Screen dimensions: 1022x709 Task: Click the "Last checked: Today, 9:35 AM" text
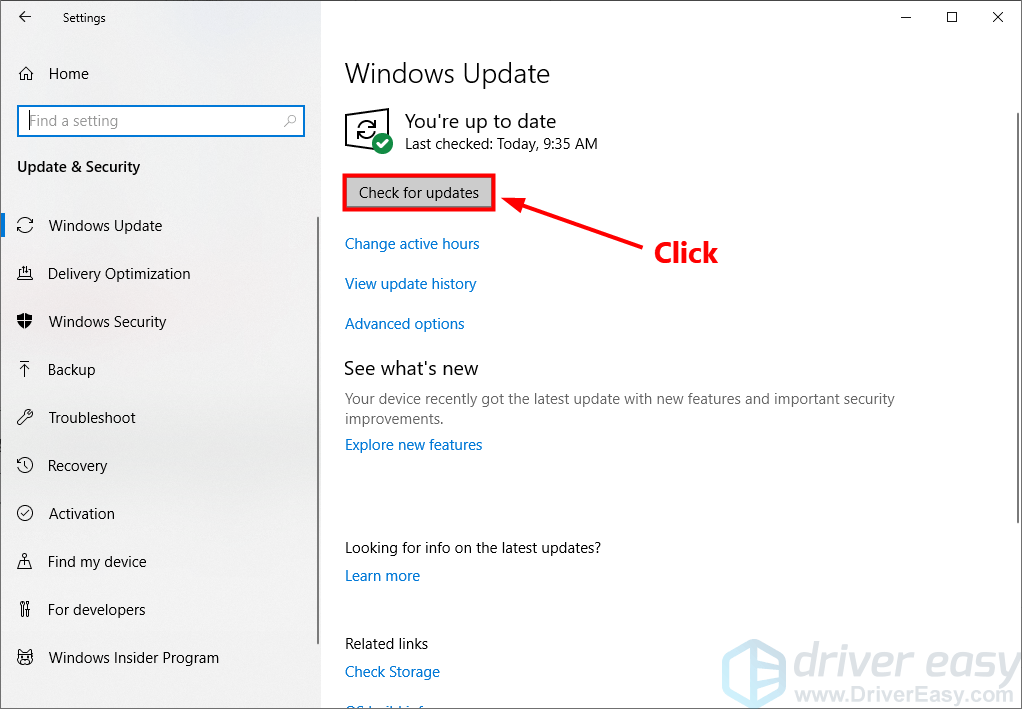pyautogui.click(x=501, y=144)
